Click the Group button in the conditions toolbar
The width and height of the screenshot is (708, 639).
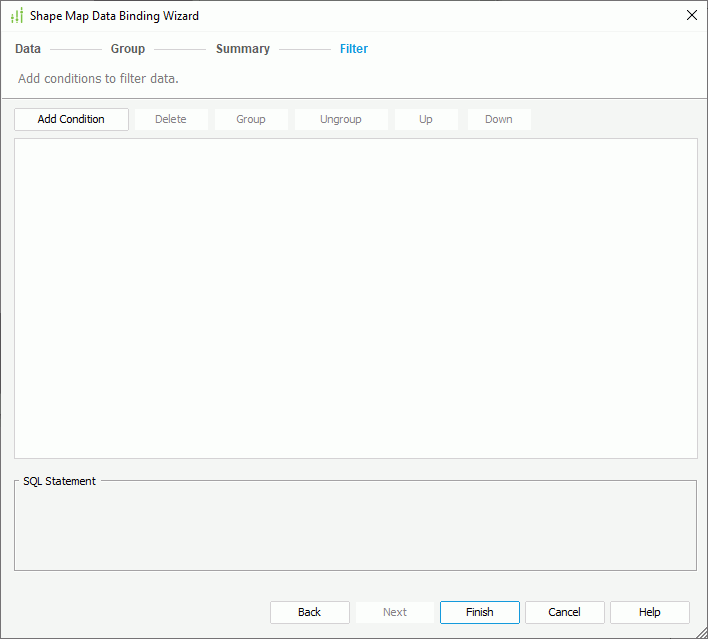[251, 119]
